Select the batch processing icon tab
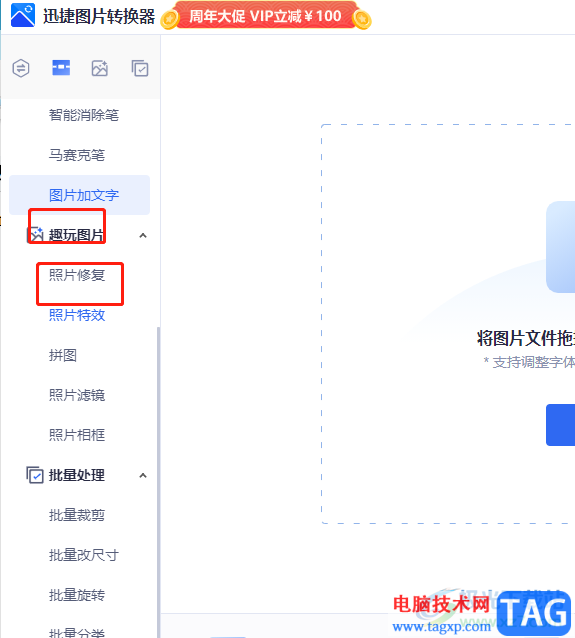This screenshot has height=638, width=575. tap(140, 68)
